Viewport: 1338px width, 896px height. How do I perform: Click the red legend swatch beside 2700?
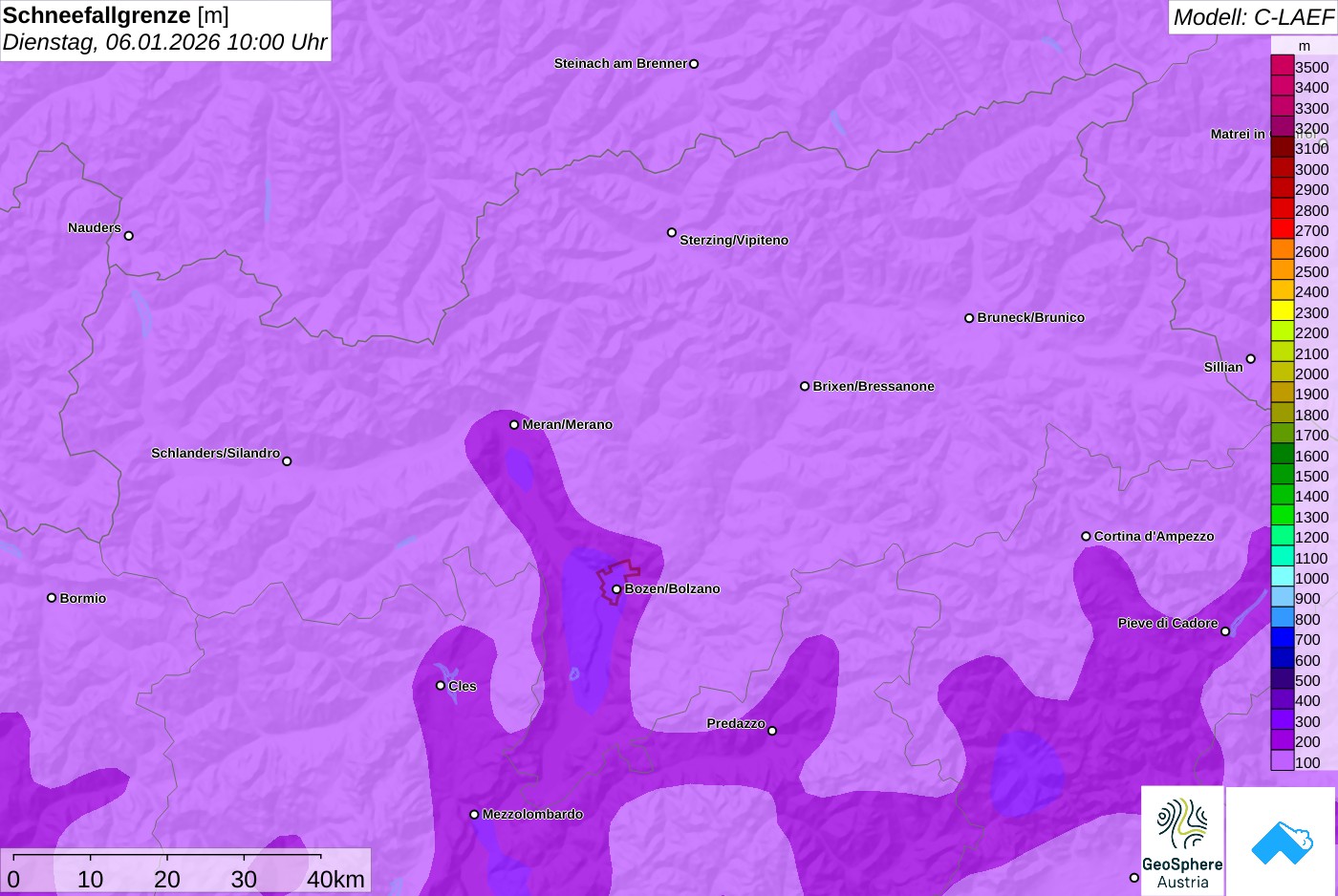(1283, 229)
